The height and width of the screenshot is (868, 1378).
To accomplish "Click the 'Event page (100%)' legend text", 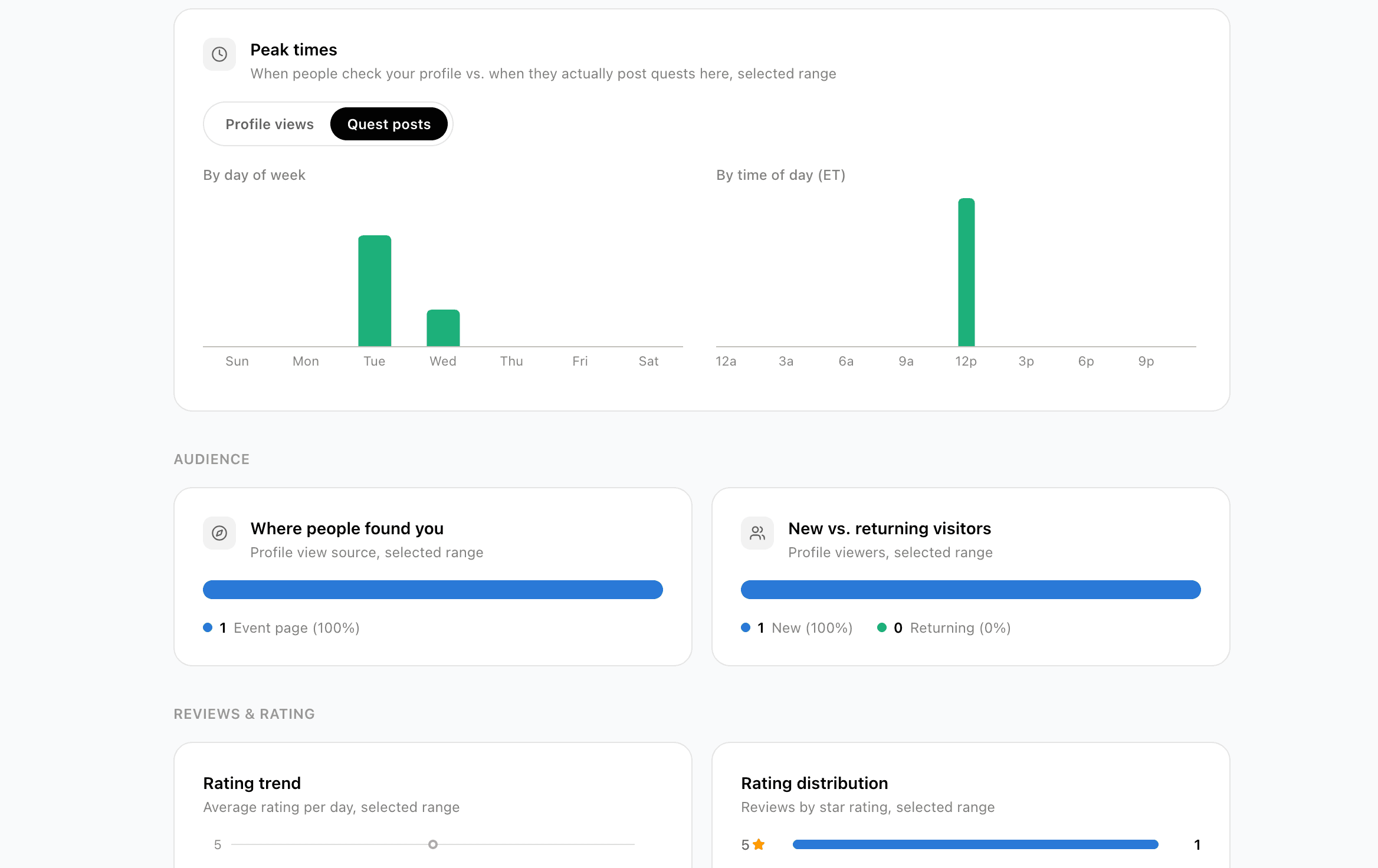I will [297, 628].
